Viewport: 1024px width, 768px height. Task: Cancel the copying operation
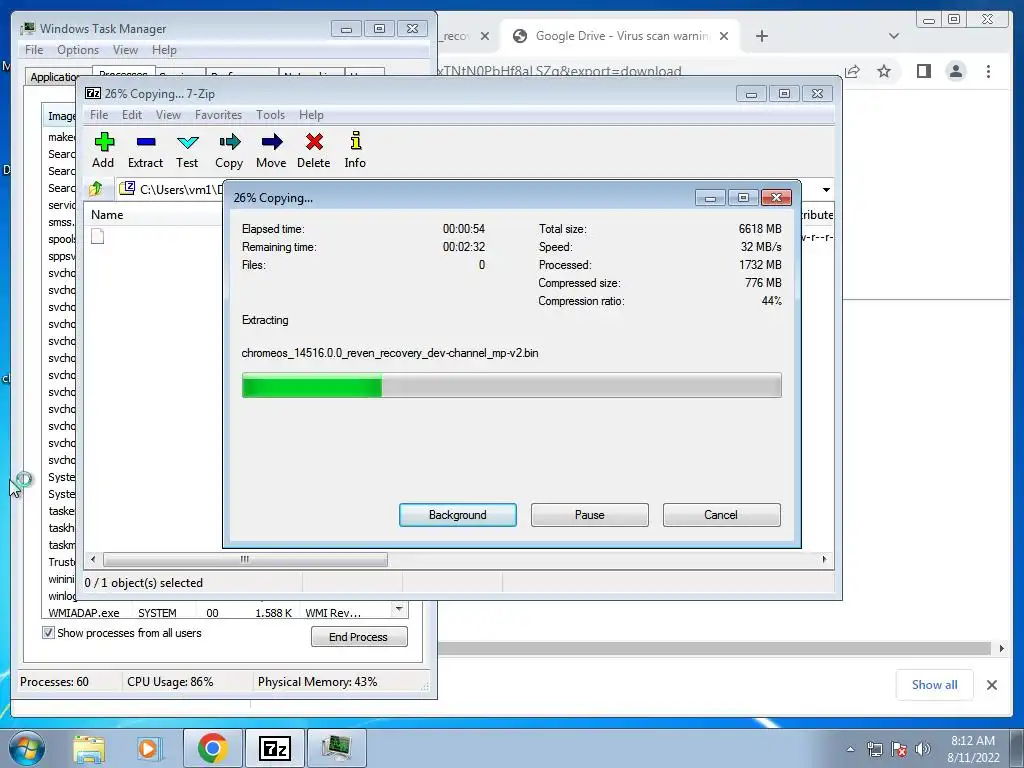click(x=721, y=515)
